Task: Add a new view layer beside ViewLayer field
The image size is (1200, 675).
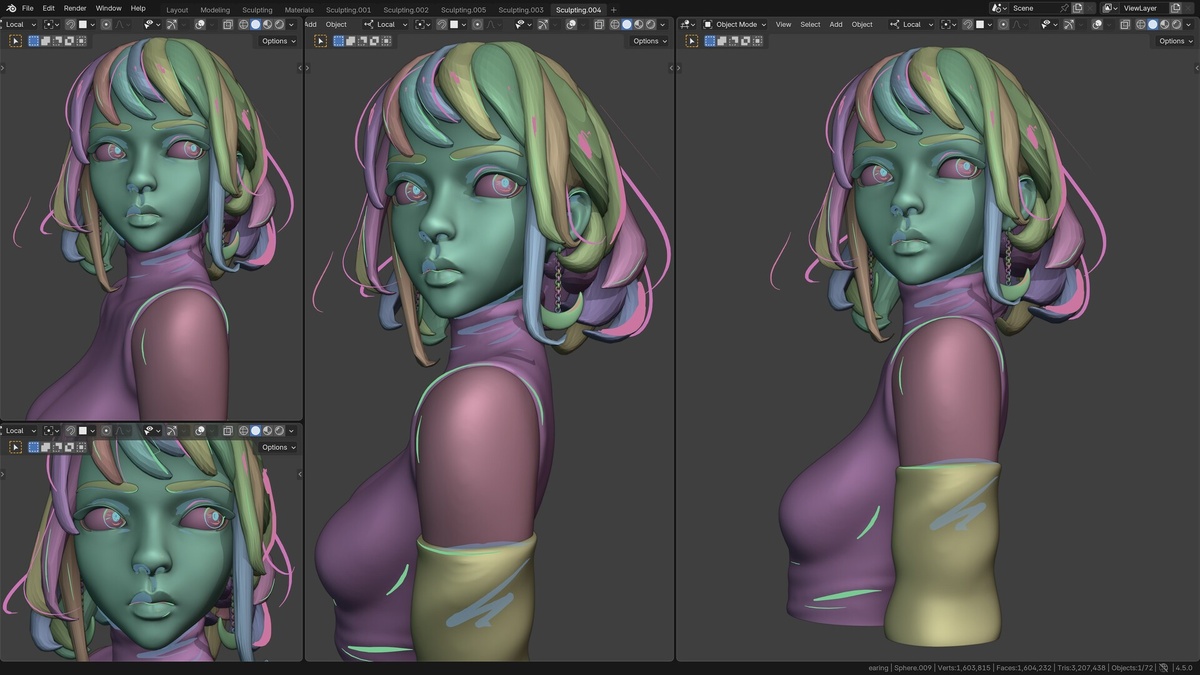Action: pos(1175,8)
